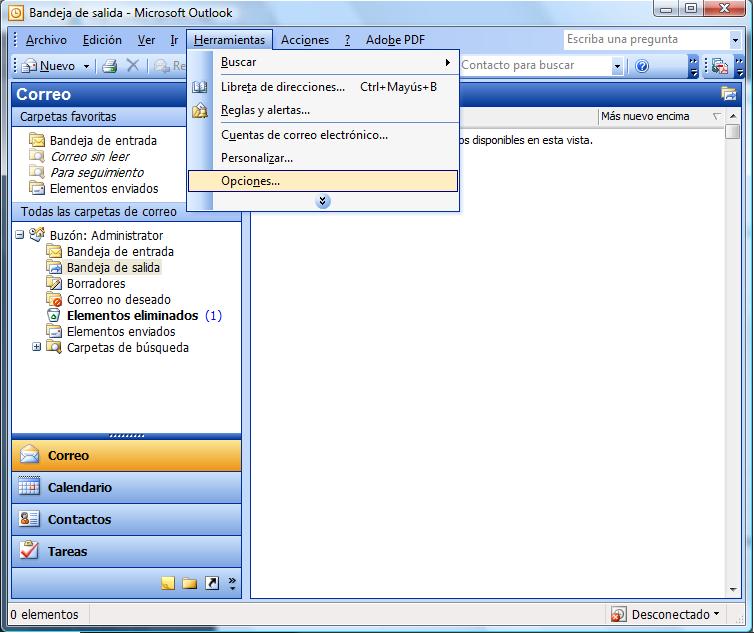Open Desconectado status dropdown
Screen dimensions: 754x633
click(x=716, y=614)
